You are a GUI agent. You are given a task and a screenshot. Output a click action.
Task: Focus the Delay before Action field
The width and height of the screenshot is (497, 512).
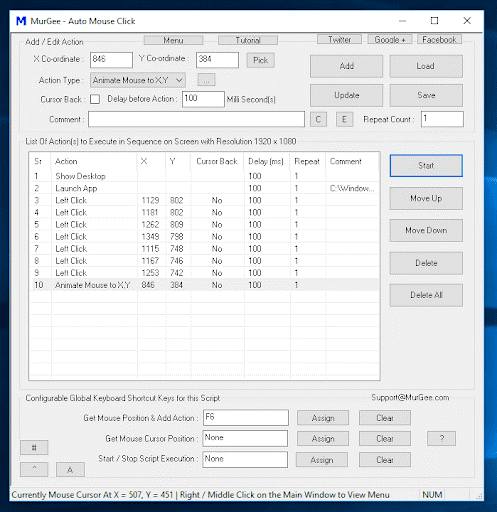click(203, 99)
